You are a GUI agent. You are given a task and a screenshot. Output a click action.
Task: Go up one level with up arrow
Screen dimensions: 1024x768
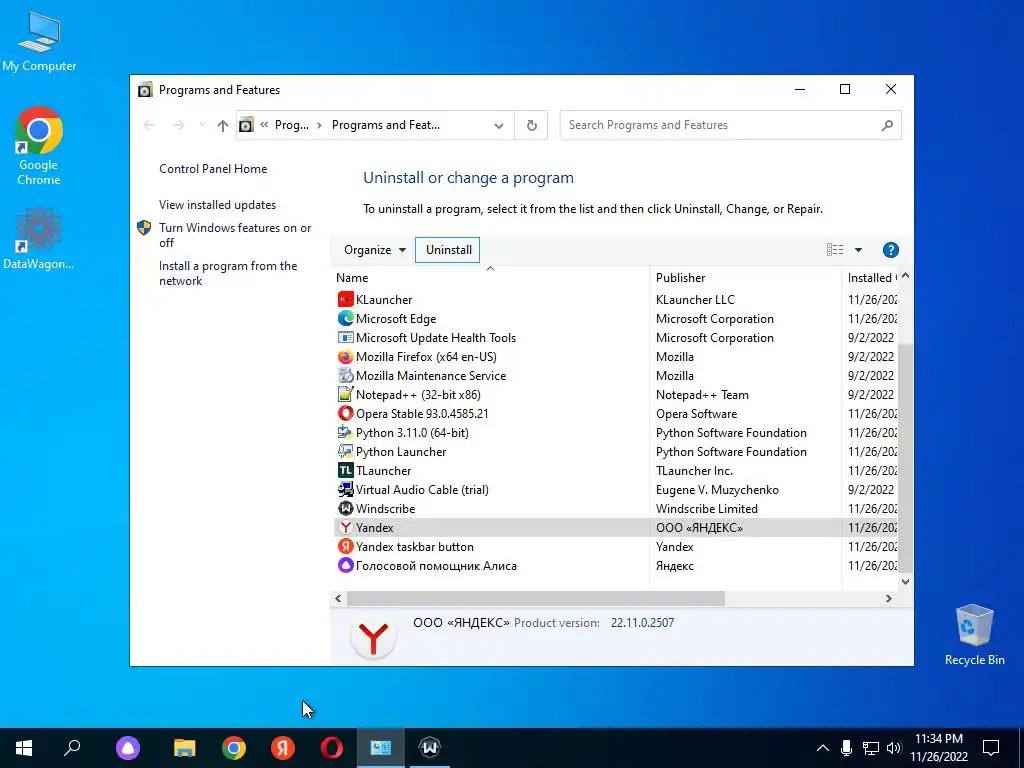tap(223, 125)
